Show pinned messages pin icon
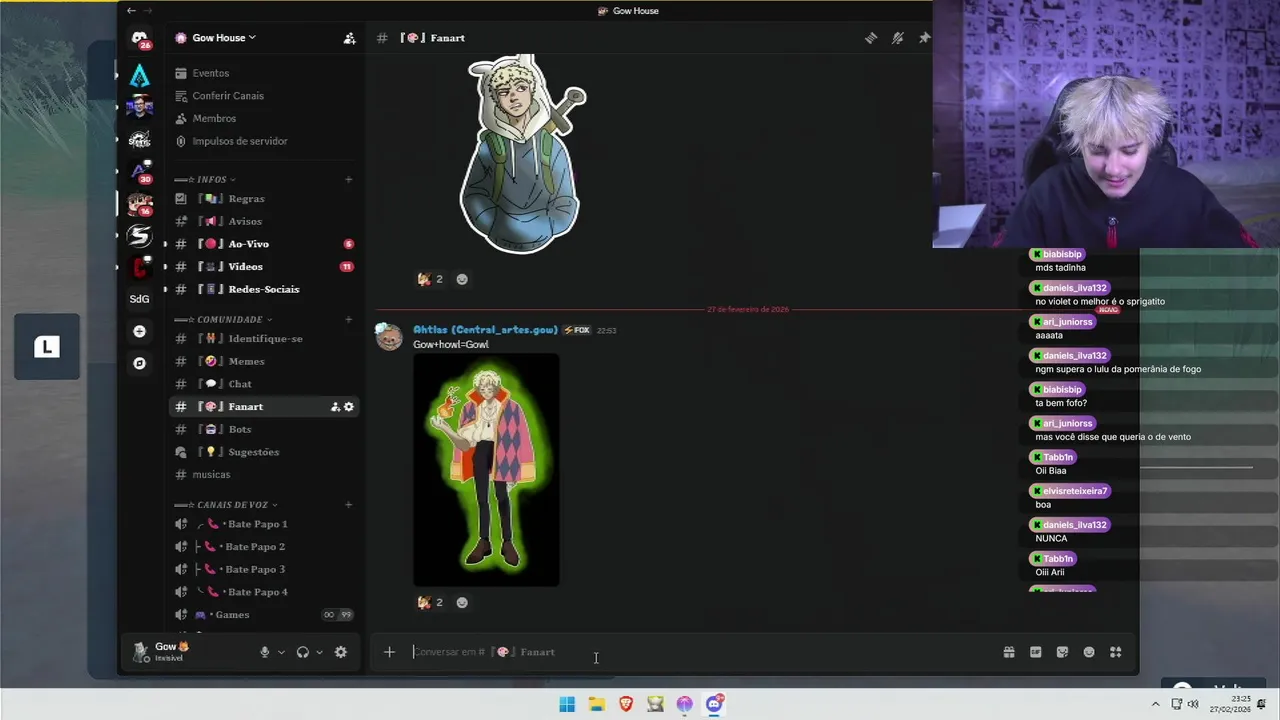 click(924, 38)
